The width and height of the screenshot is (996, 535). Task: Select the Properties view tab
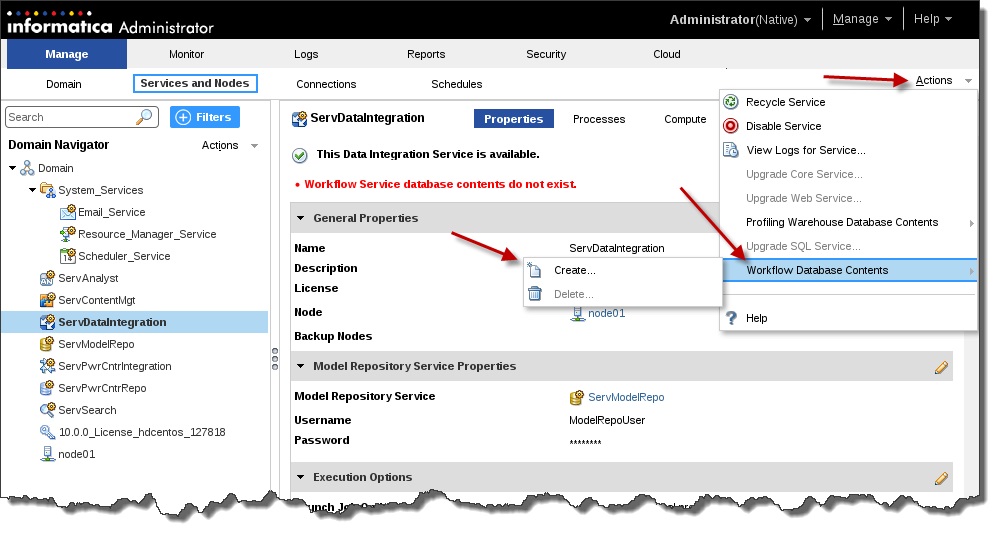tap(513, 119)
